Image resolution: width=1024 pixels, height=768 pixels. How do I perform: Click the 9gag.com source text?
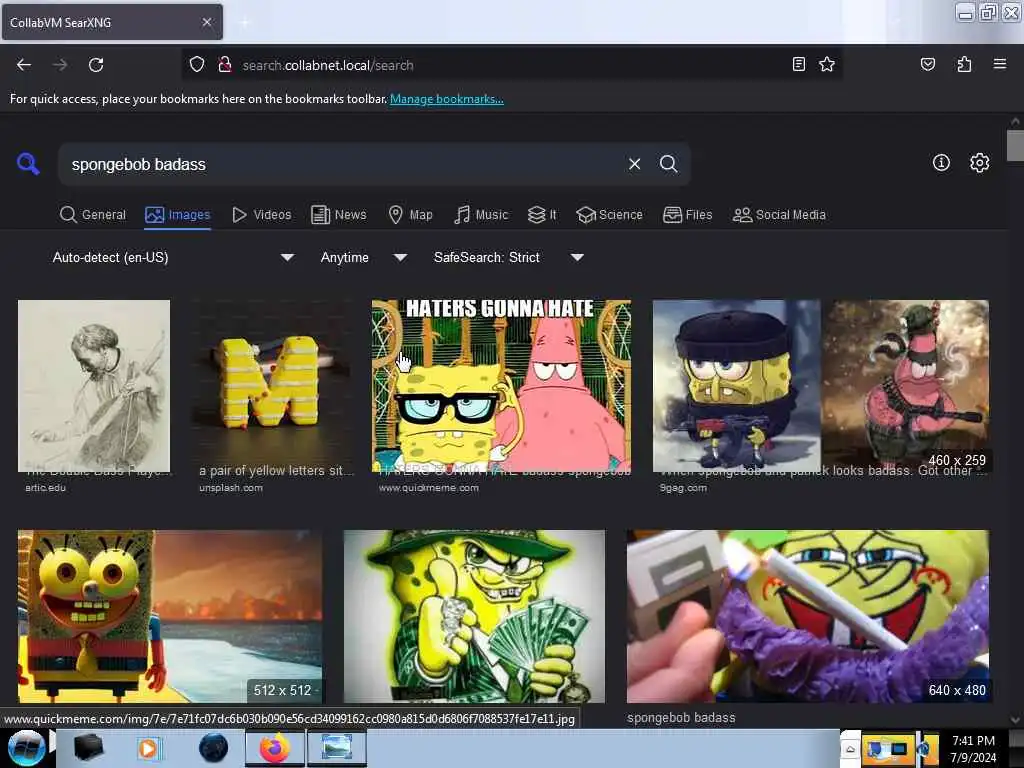(683, 488)
